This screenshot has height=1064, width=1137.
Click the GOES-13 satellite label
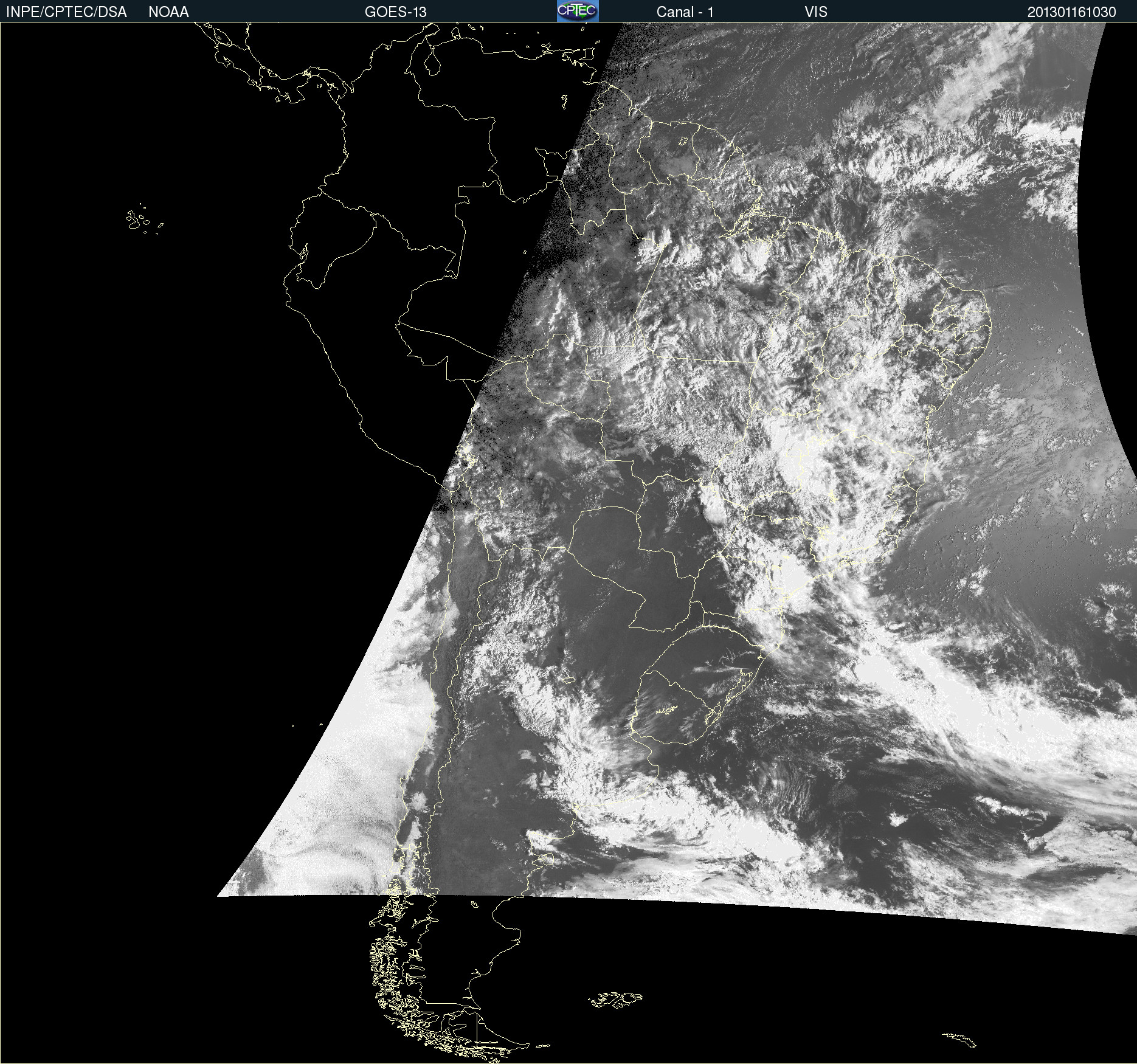[x=395, y=12]
